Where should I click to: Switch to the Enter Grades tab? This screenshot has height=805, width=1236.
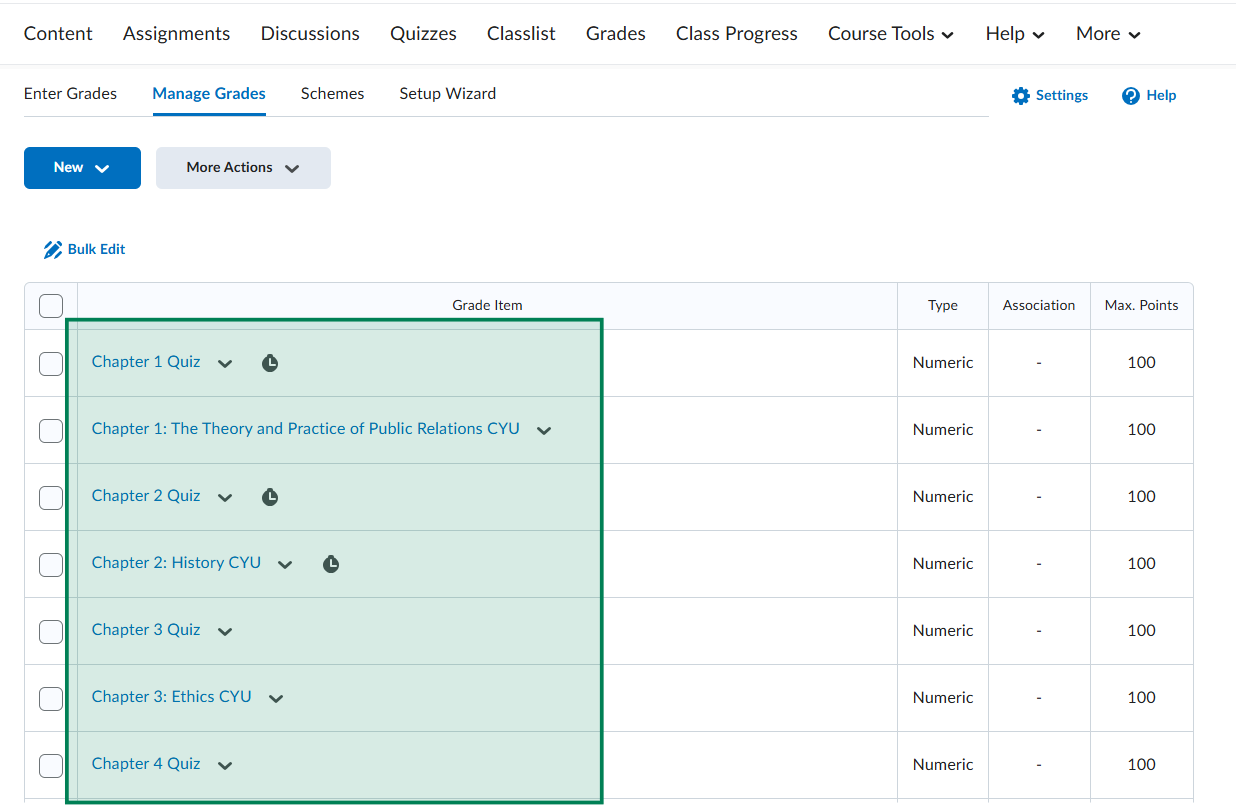[x=70, y=94]
